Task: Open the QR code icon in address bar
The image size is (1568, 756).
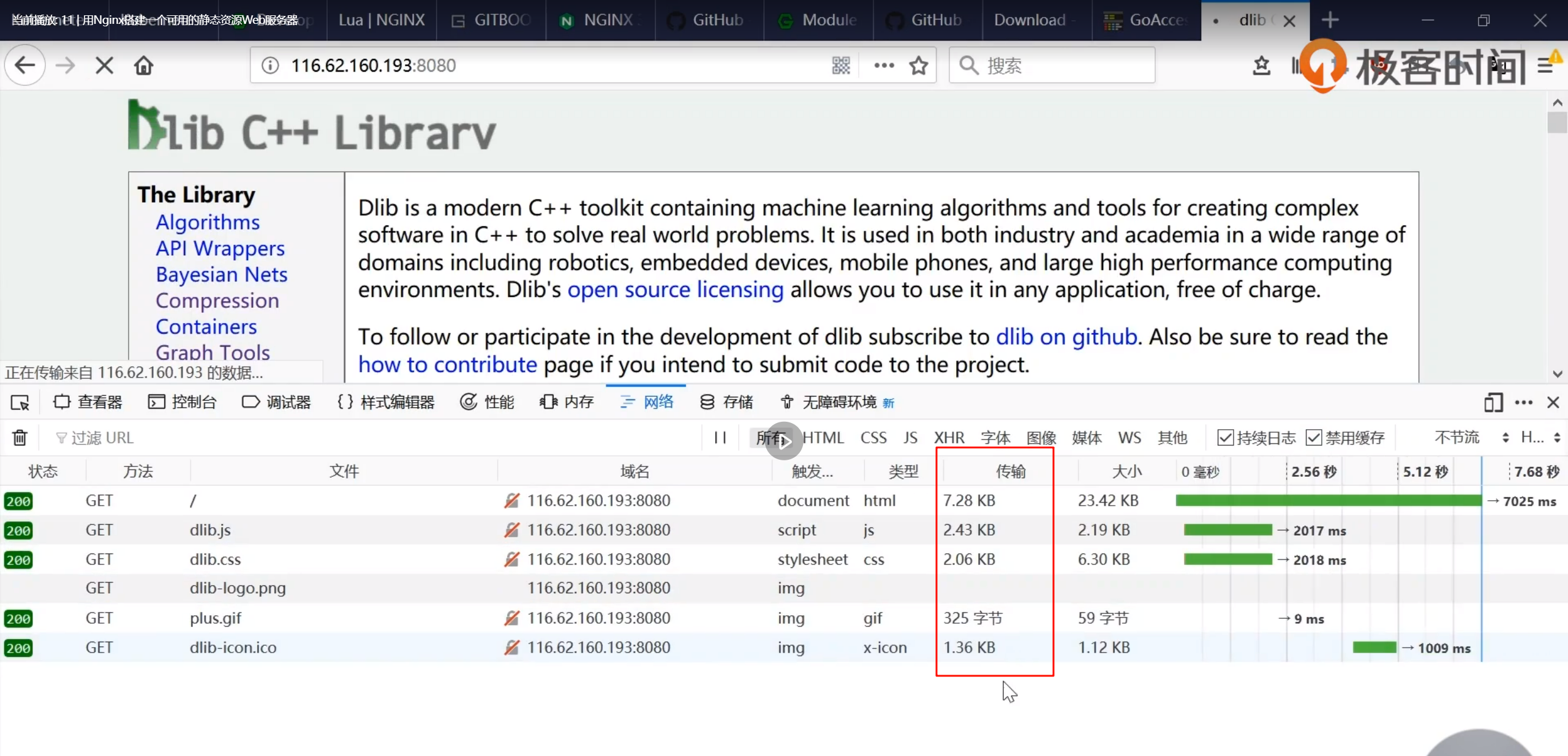Action: pyautogui.click(x=841, y=65)
